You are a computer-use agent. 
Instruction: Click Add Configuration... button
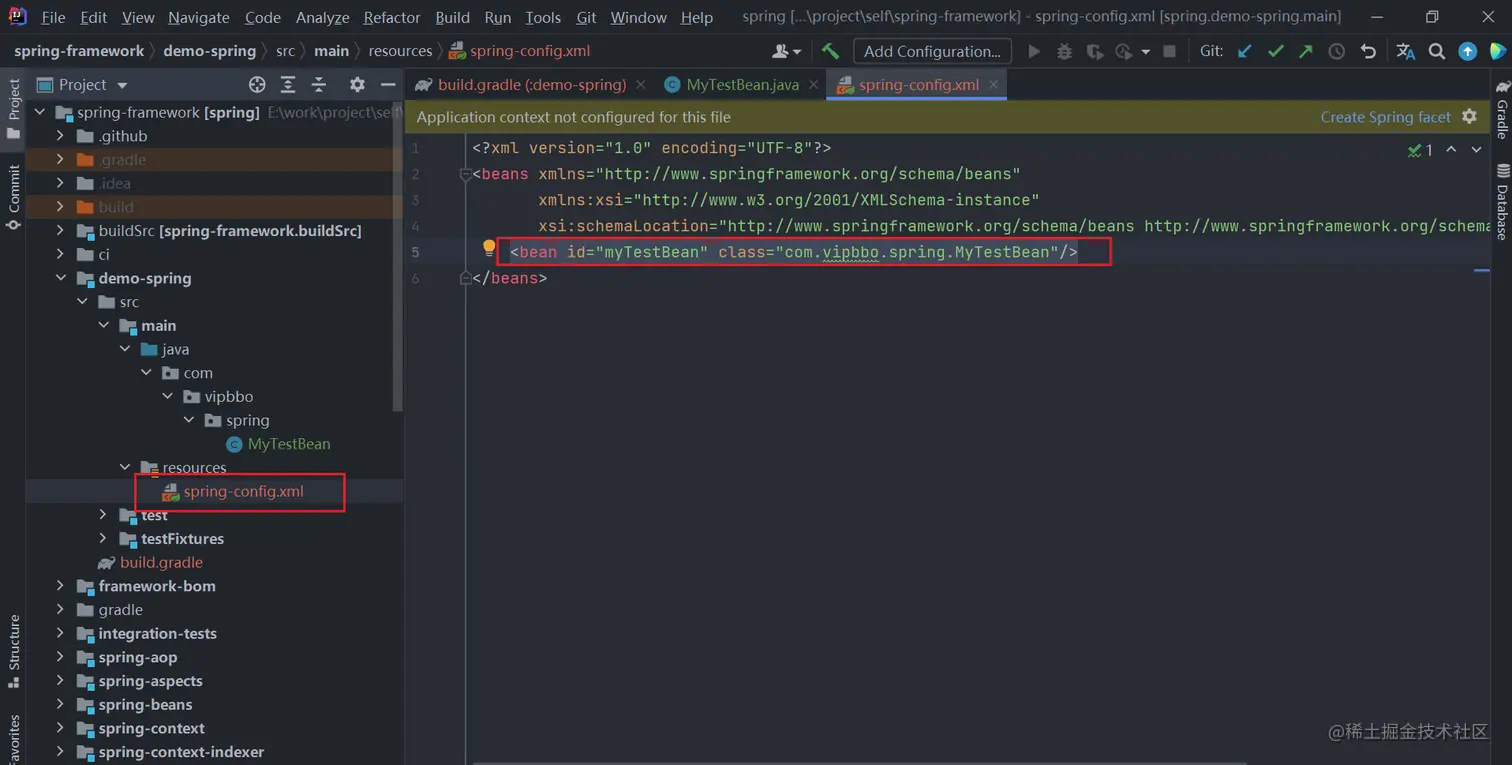(x=932, y=51)
